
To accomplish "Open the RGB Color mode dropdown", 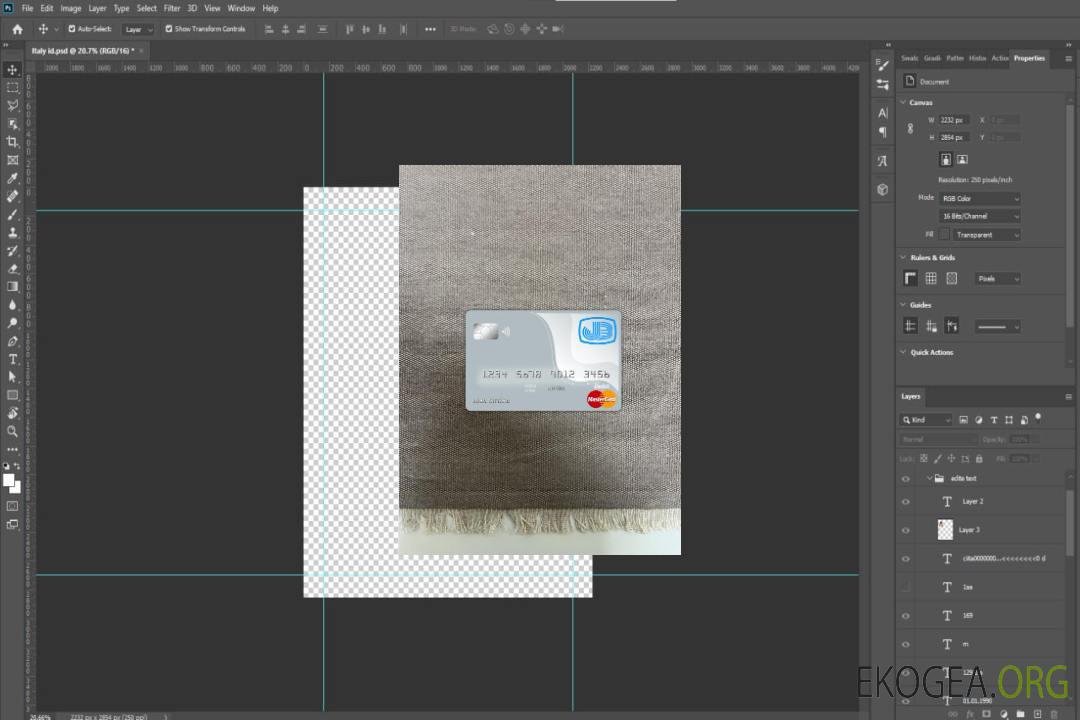I will point(979,198).
